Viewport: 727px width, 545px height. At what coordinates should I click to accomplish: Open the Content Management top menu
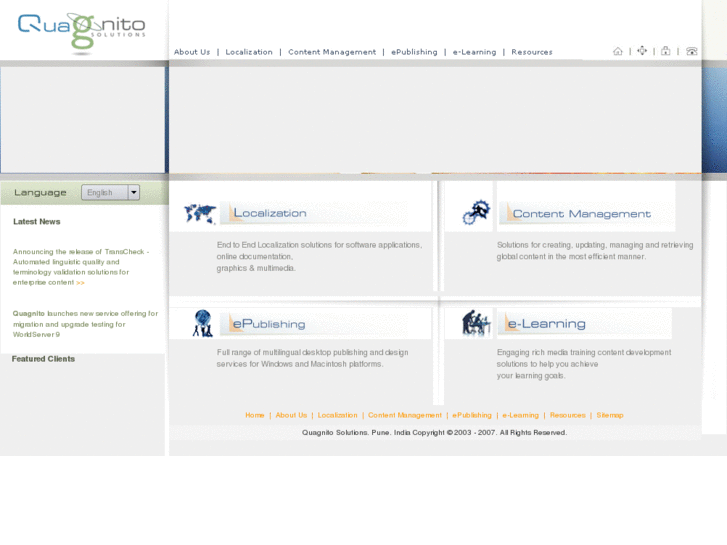coord(332,52)
